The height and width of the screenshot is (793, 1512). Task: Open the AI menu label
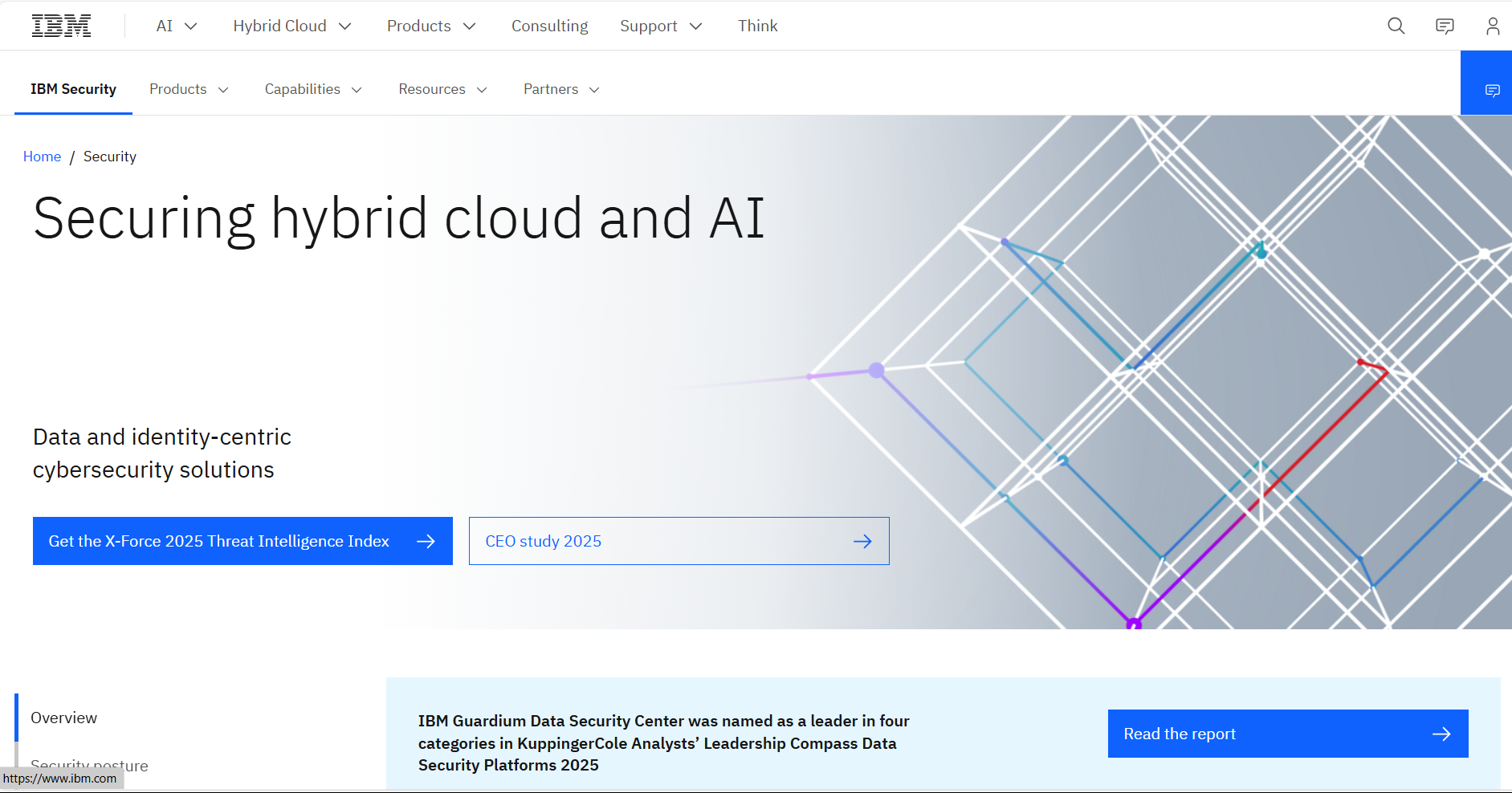point(165,26)
